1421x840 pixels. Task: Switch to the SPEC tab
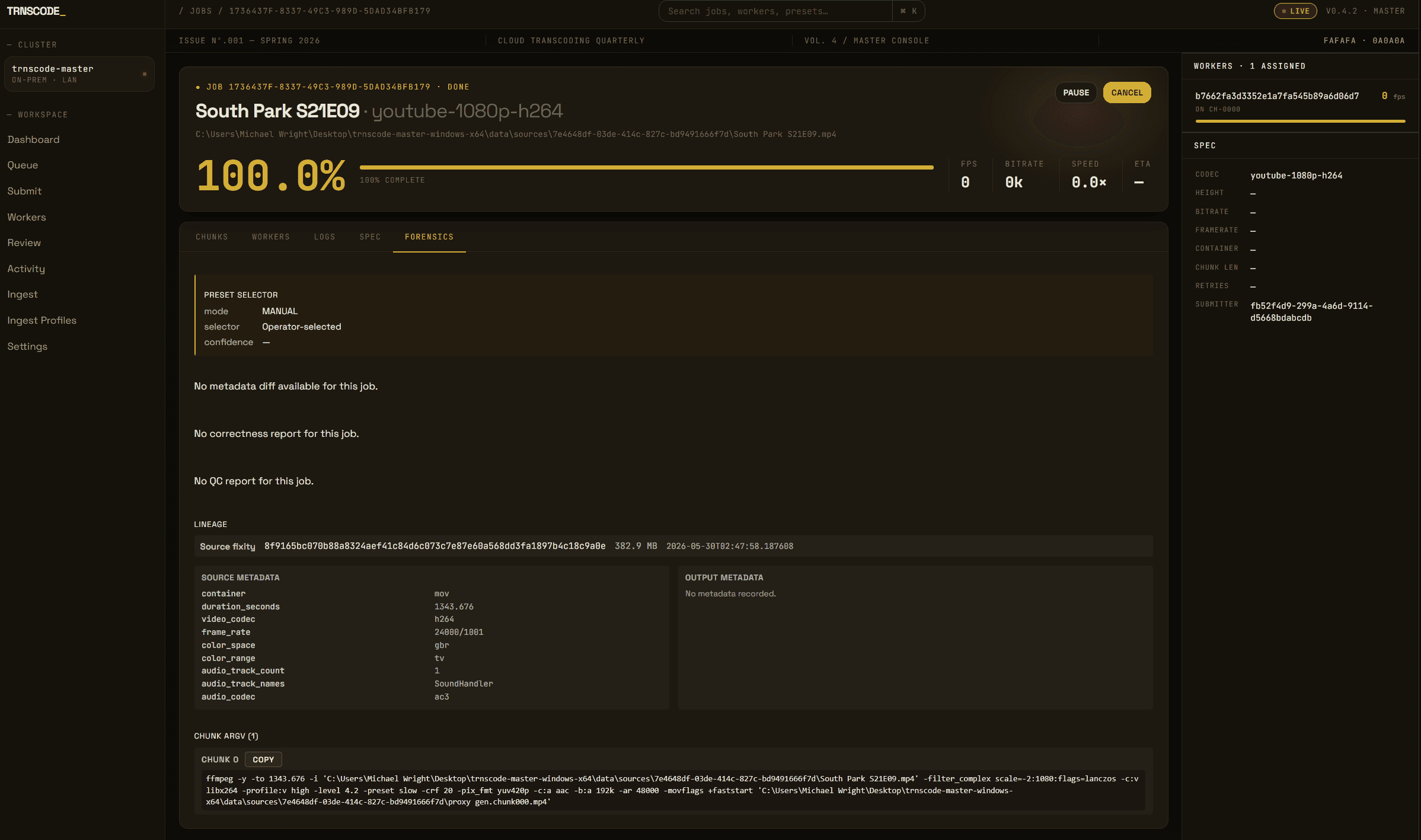coord(370,237)
